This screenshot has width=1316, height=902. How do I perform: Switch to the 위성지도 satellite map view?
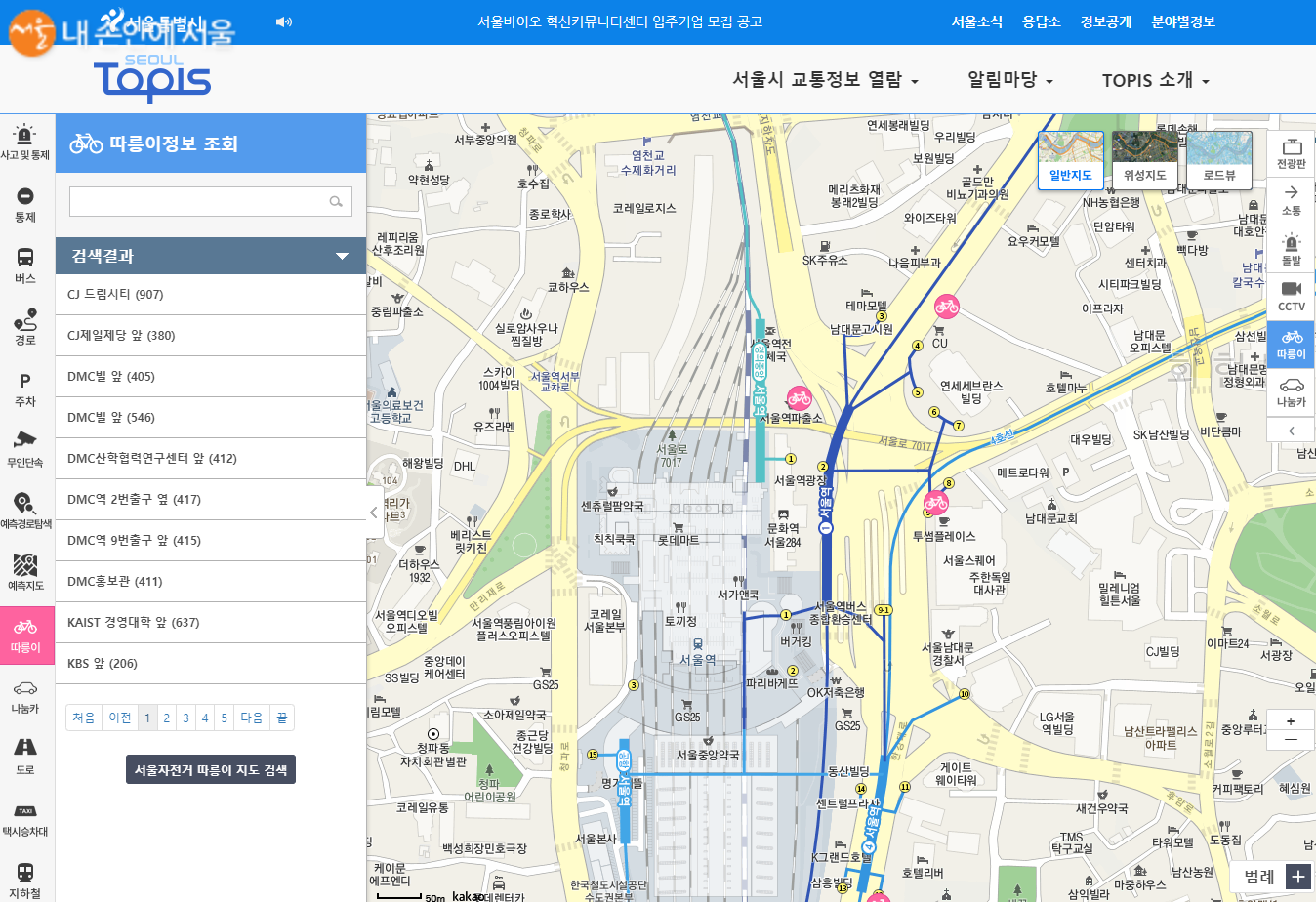point(1144,160)
